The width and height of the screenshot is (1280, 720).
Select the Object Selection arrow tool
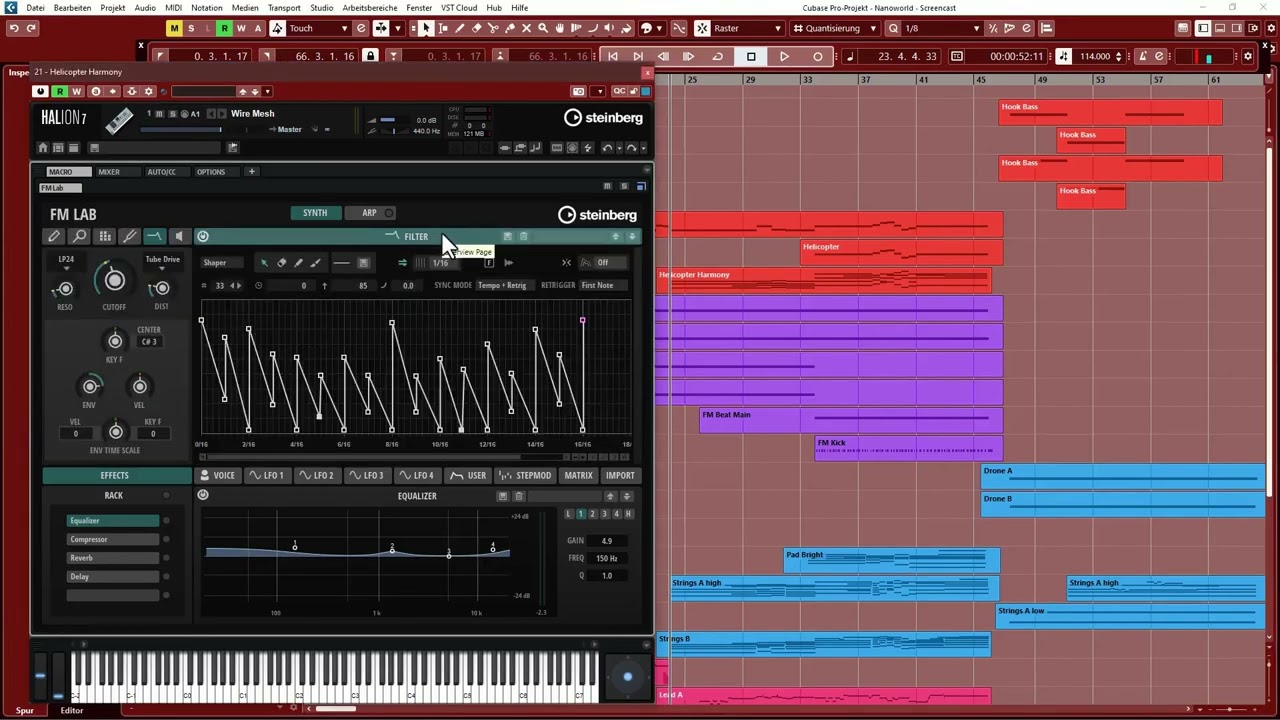pyautogui.click(x=427, y=28)
